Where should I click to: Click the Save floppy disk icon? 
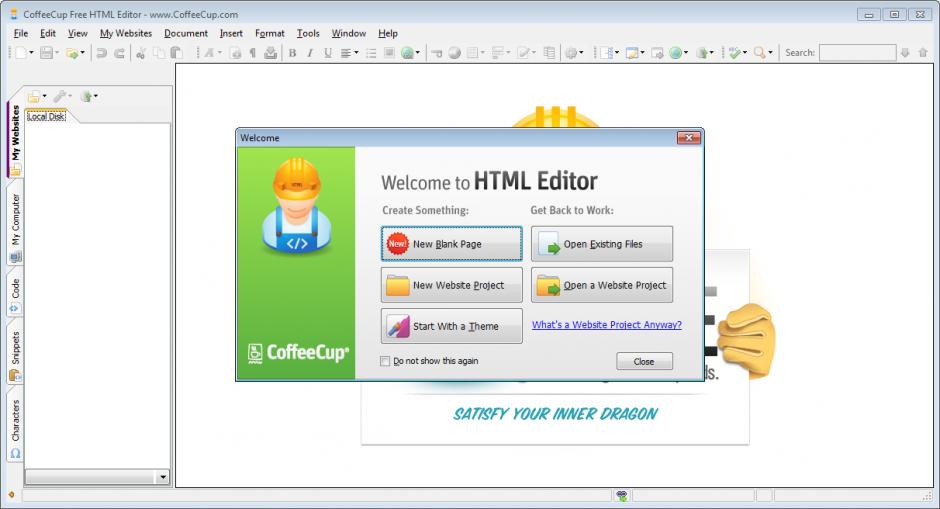pos(46,53)
